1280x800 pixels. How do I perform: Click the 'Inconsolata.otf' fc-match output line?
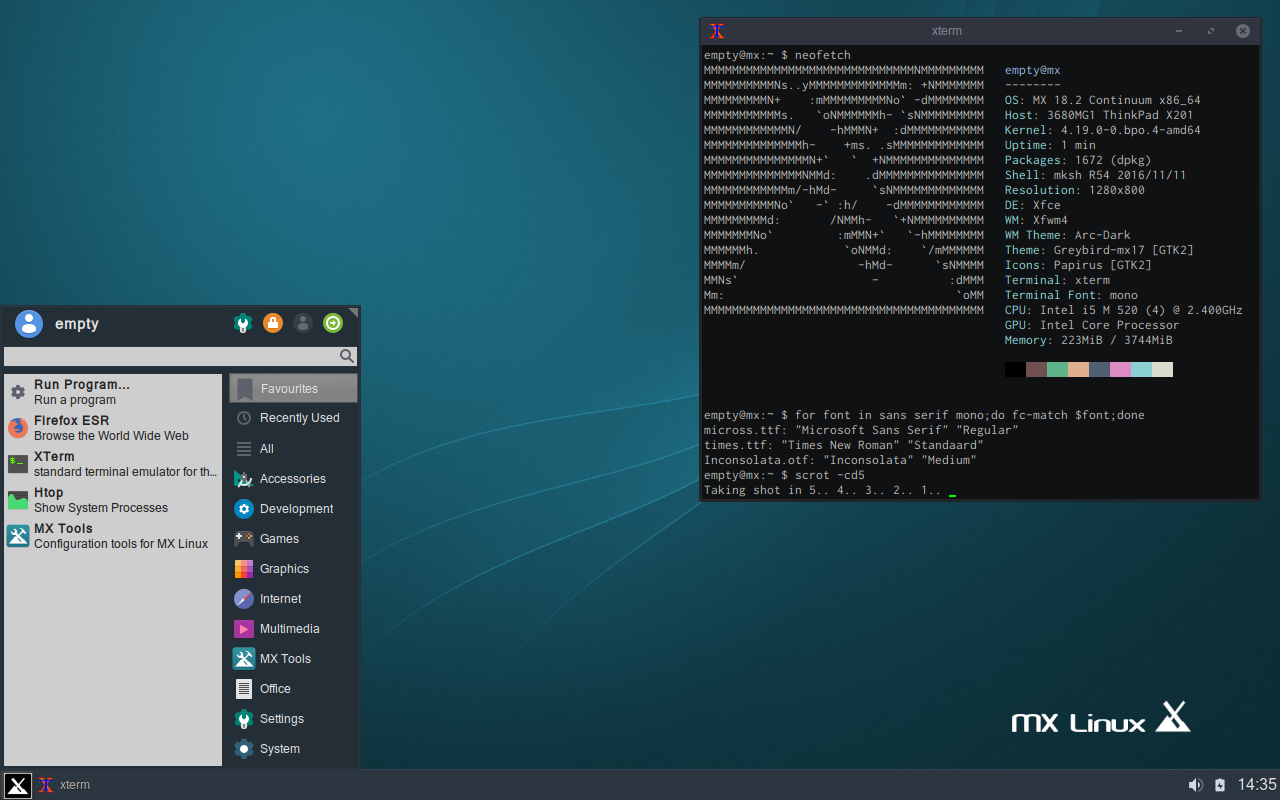coord(840,460)
